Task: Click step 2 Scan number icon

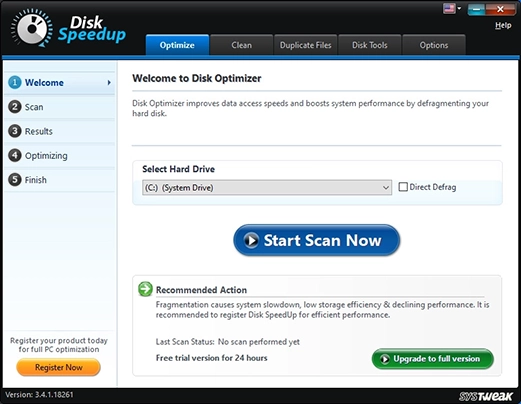Action: (x=15, y=107)
